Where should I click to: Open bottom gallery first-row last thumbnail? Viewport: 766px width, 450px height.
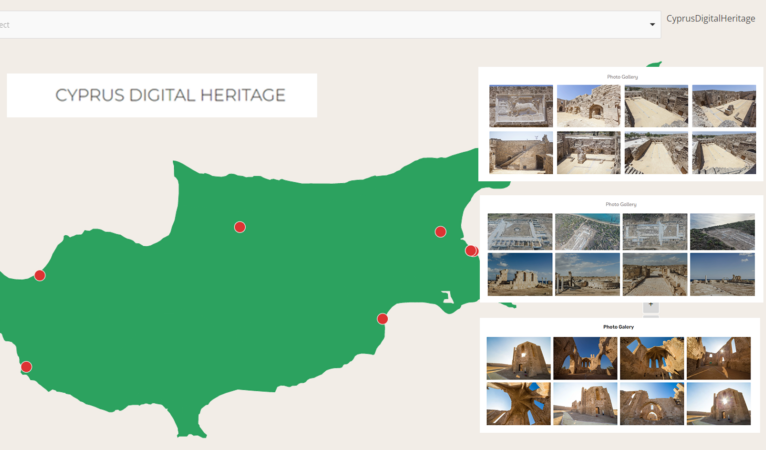click(719, 358)
